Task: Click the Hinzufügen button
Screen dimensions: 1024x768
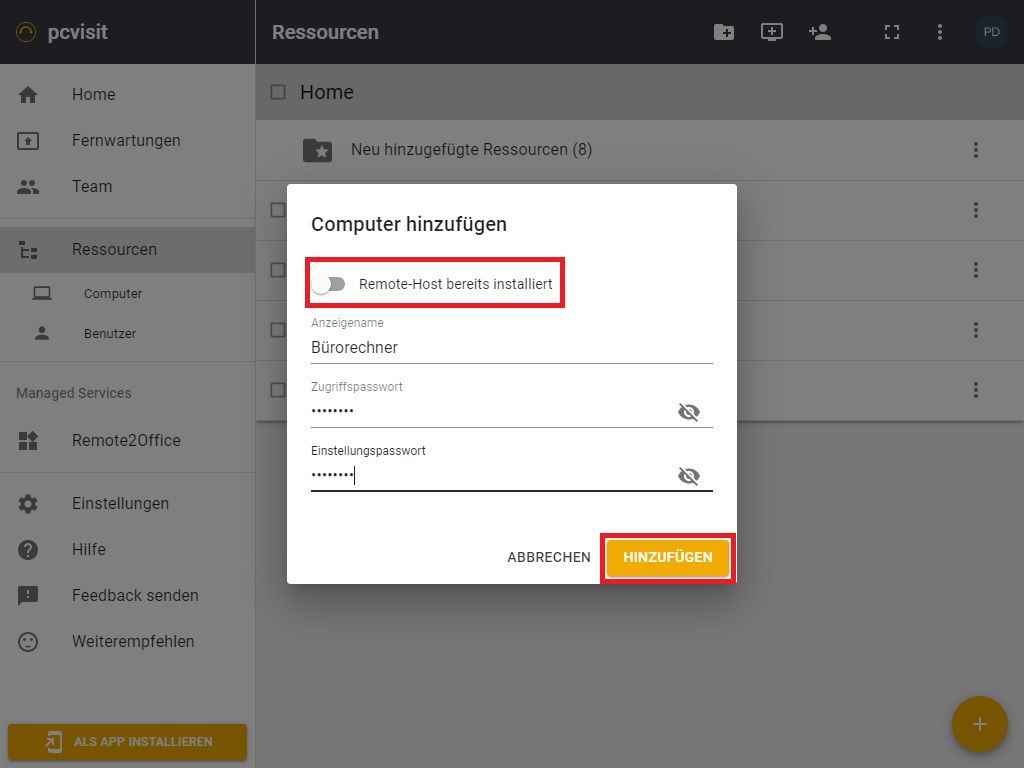Action: (x=667, y=557)
